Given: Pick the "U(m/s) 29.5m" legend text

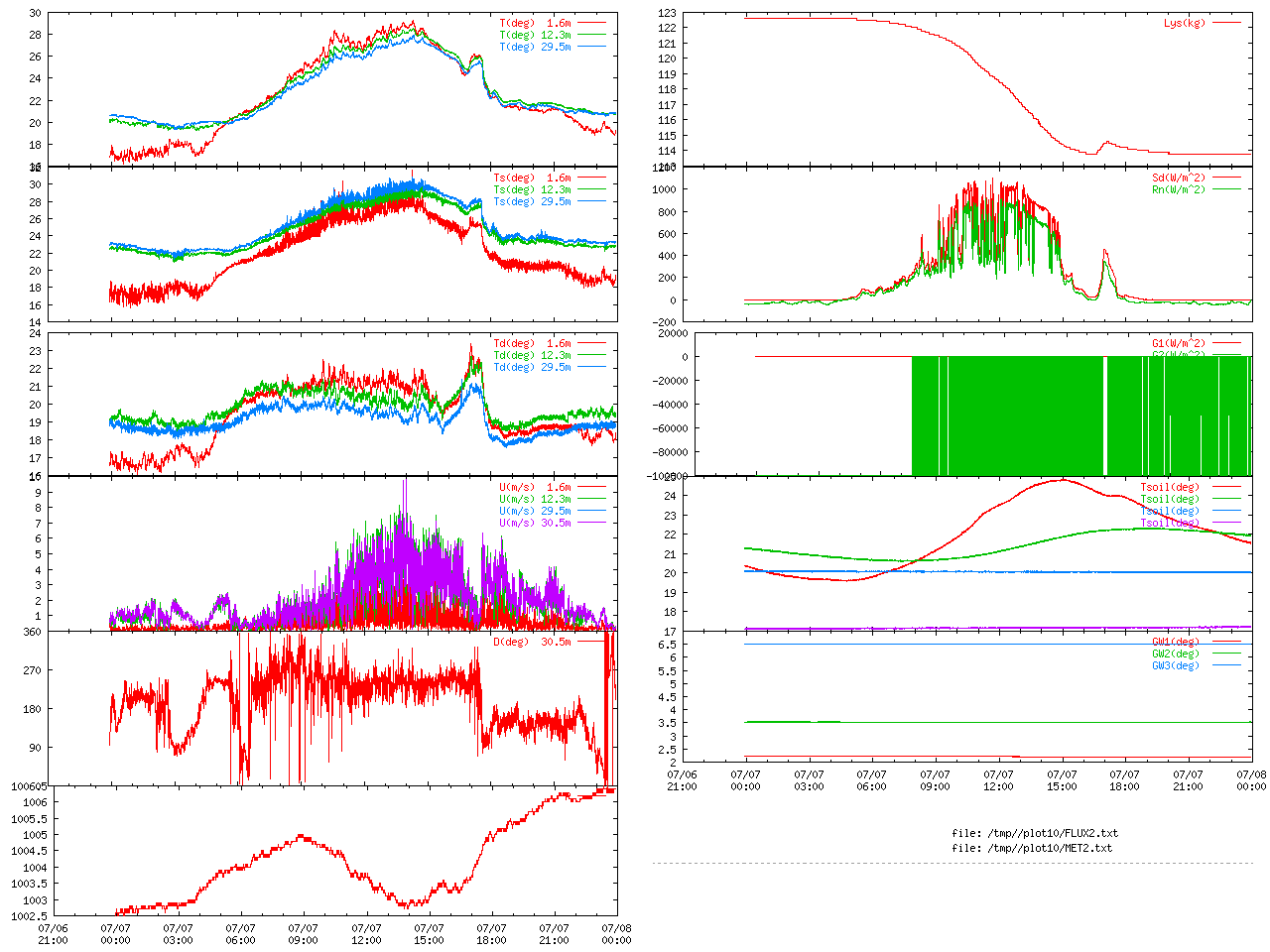Looking at the screenshot, I should (x=535, y=511).
